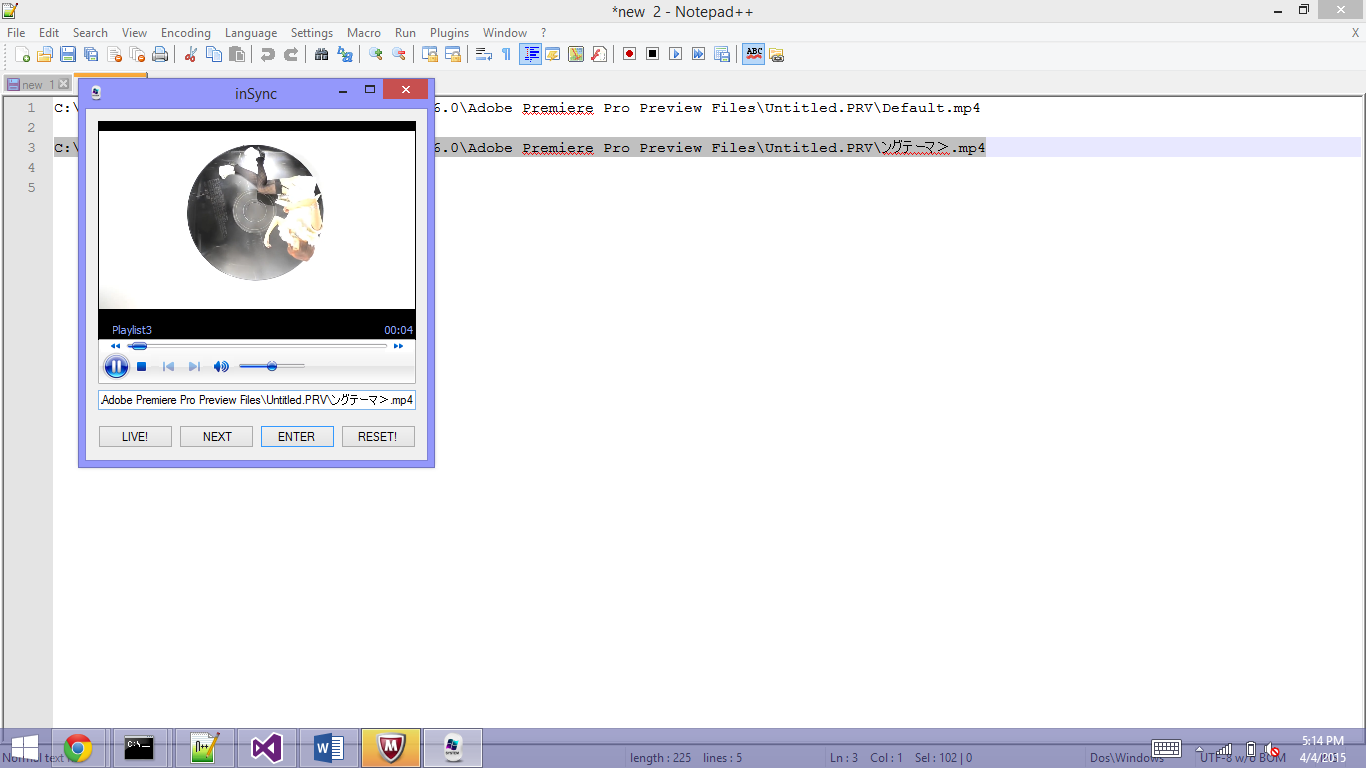Create a new document with the New toolbar icon

(x=21, y=54)
